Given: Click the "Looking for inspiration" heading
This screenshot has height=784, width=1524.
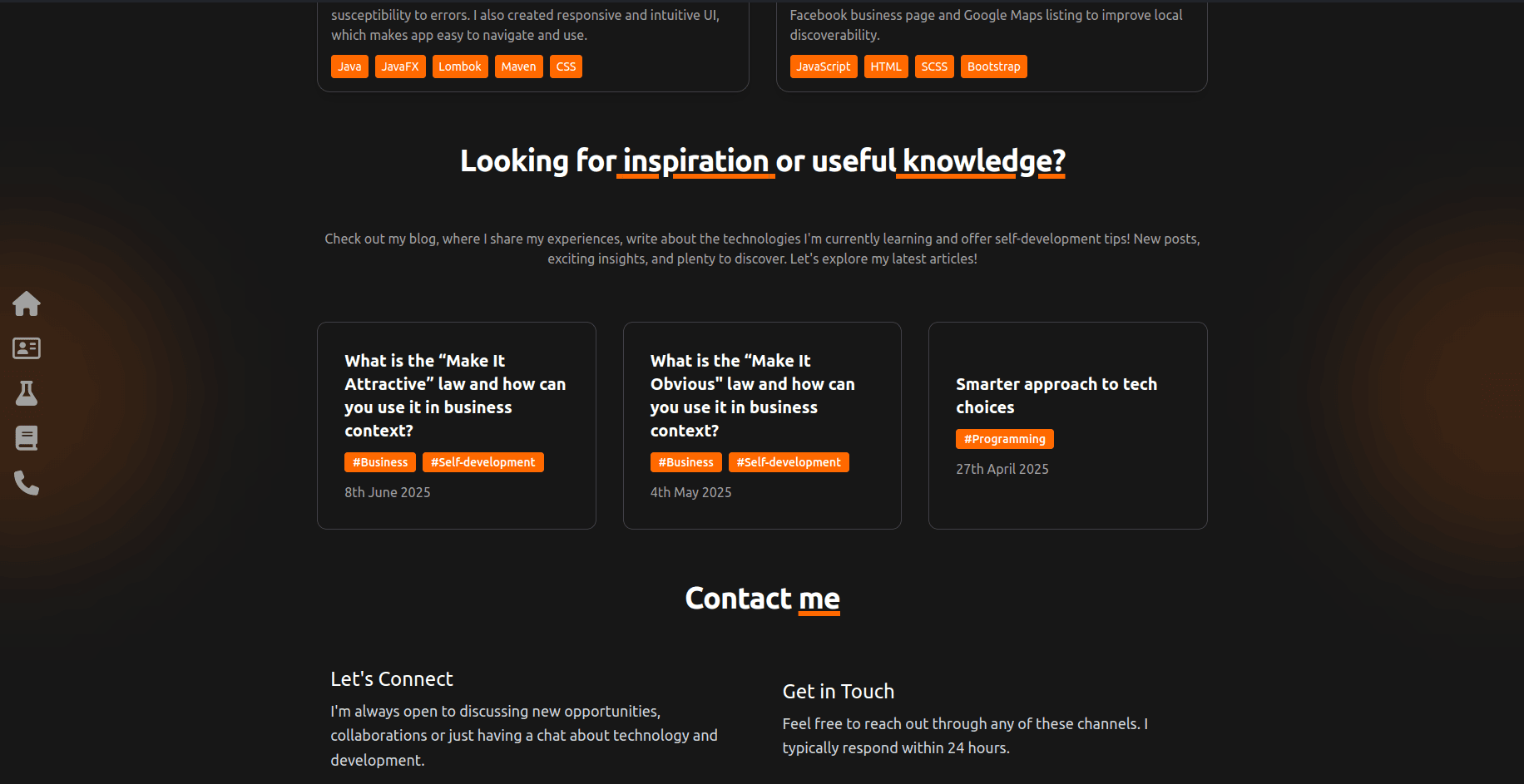Looking at the screenshot, I should [x=763, y=161].
